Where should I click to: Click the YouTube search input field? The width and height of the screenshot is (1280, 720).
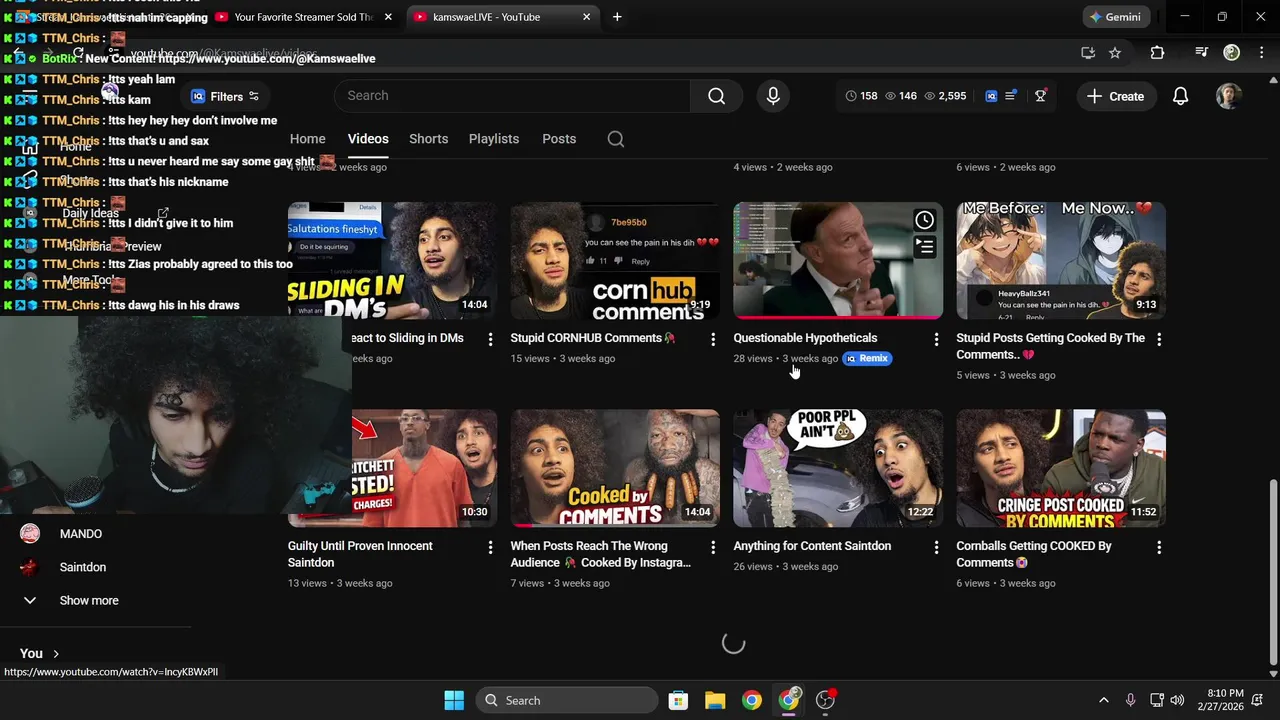pos(512,96)
